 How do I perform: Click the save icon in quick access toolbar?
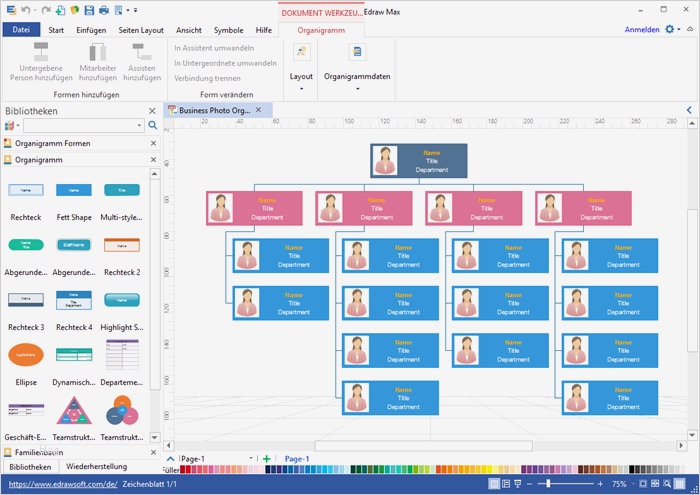pyautogui.click(x=89, y=10)
